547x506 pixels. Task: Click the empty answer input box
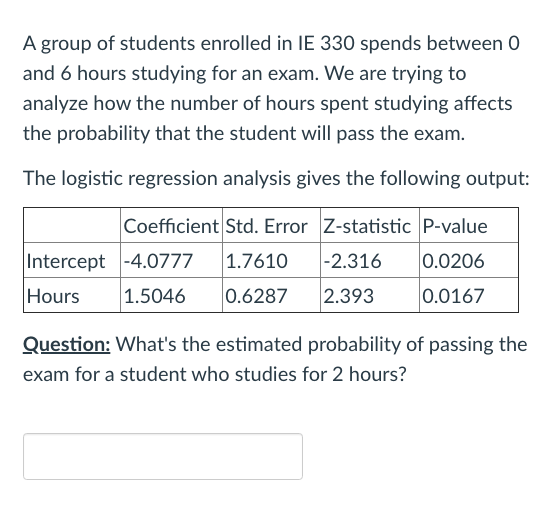tap(163, 456)
